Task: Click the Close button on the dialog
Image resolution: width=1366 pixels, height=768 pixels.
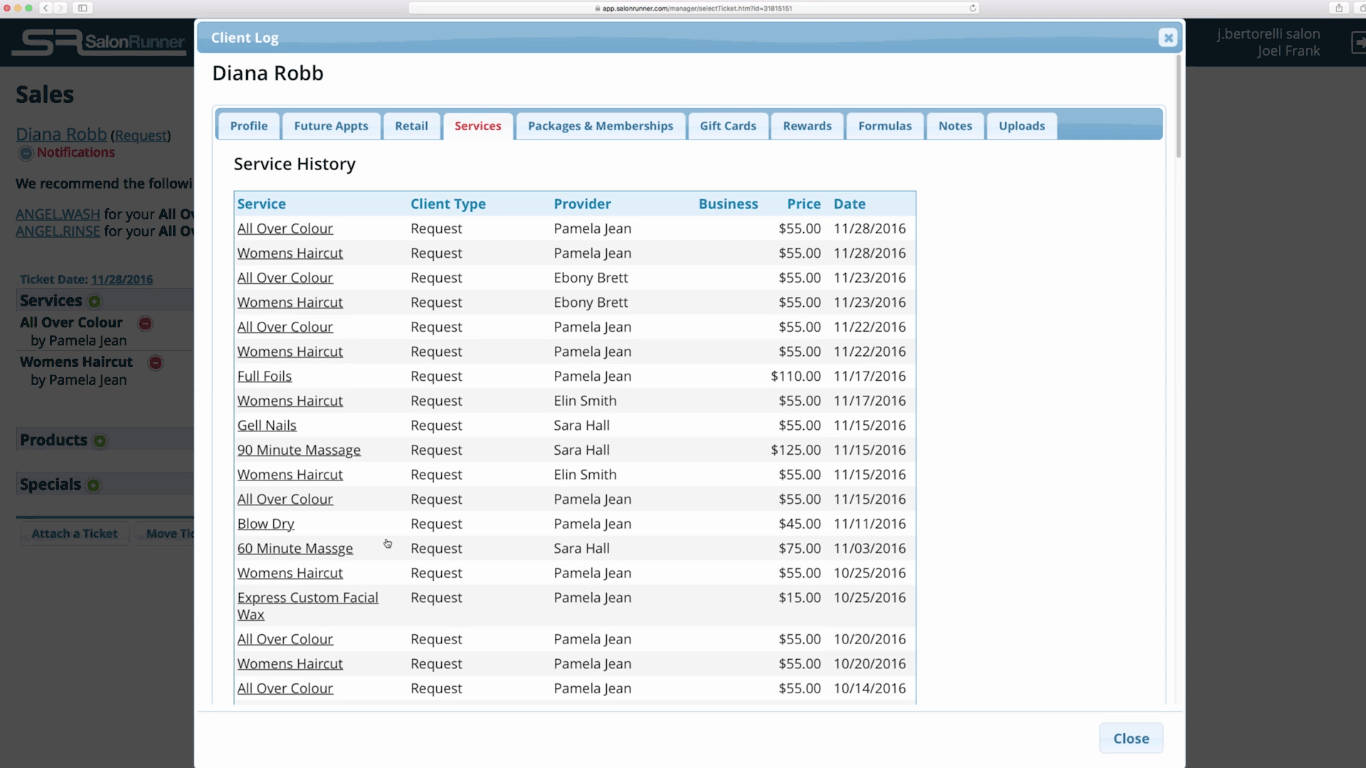Action: [1130, 738]
